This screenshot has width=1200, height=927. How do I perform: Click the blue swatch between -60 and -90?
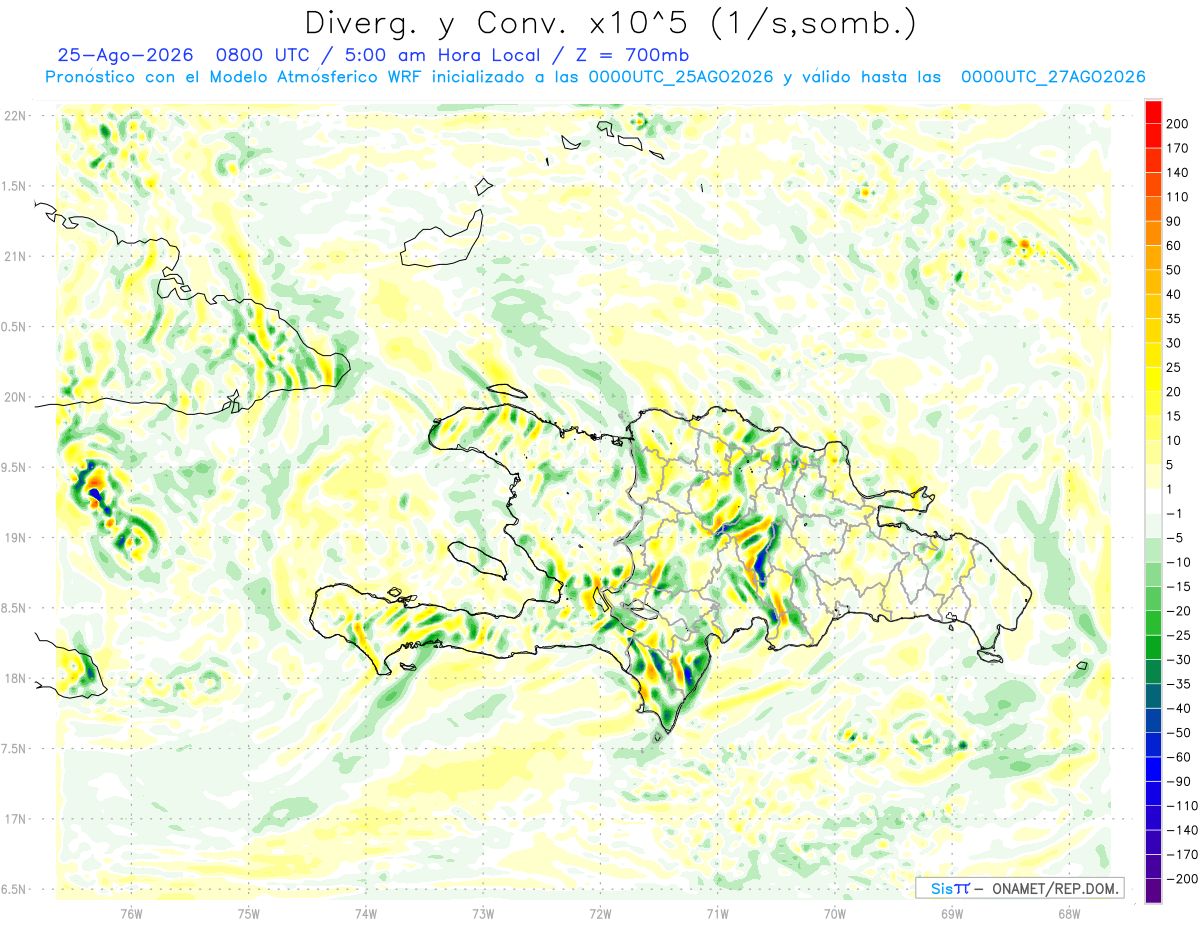coord(1153,770)
